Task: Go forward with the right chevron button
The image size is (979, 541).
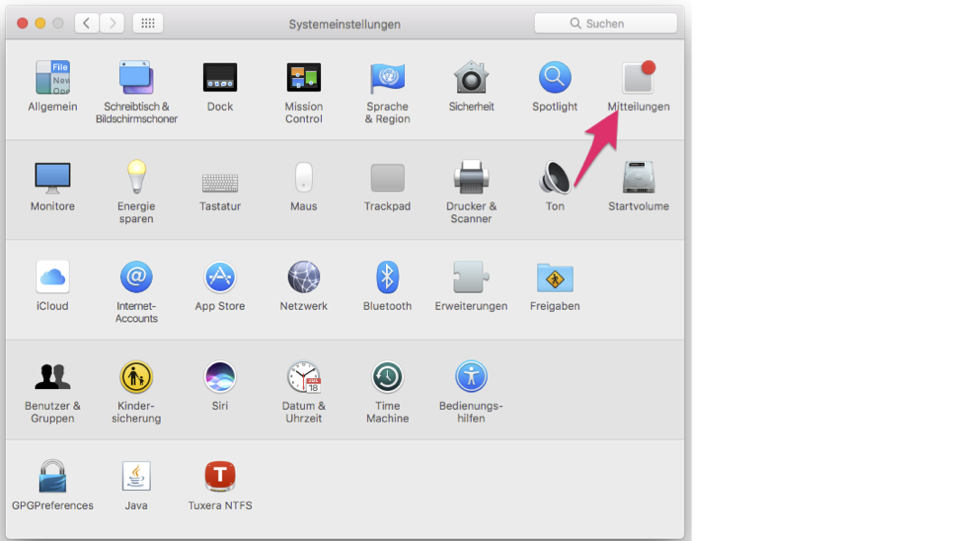Action: pyautogui.click(x=112, y=23)
